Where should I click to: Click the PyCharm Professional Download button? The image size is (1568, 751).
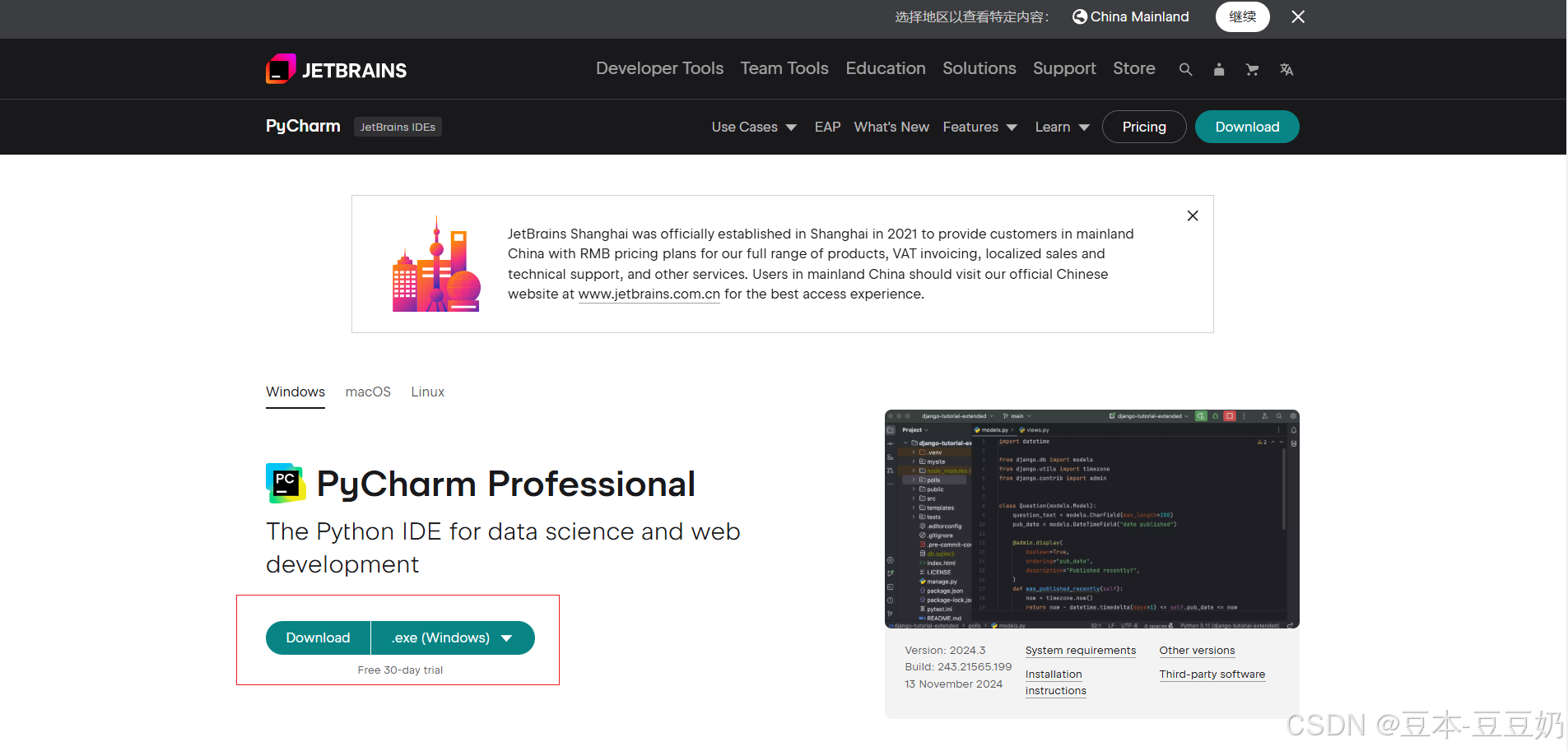click(x=318, y=637)
